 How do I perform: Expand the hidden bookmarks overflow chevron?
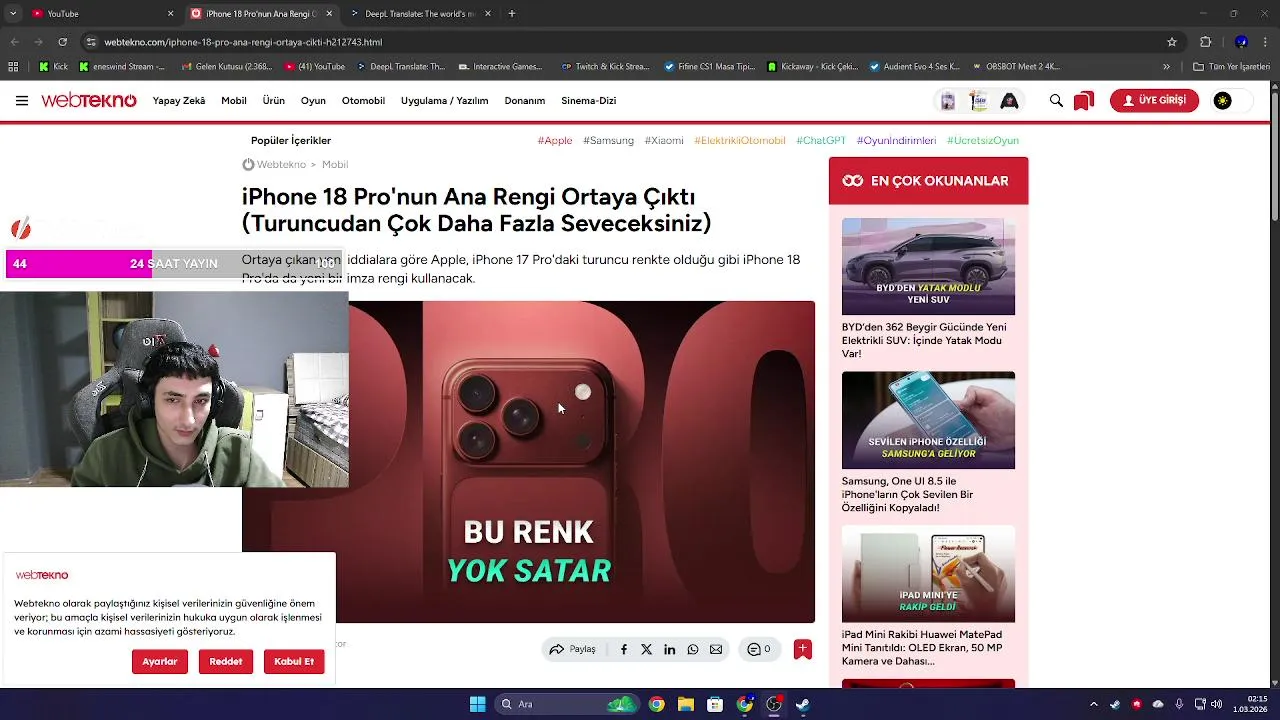click(x=1166, y=67)
